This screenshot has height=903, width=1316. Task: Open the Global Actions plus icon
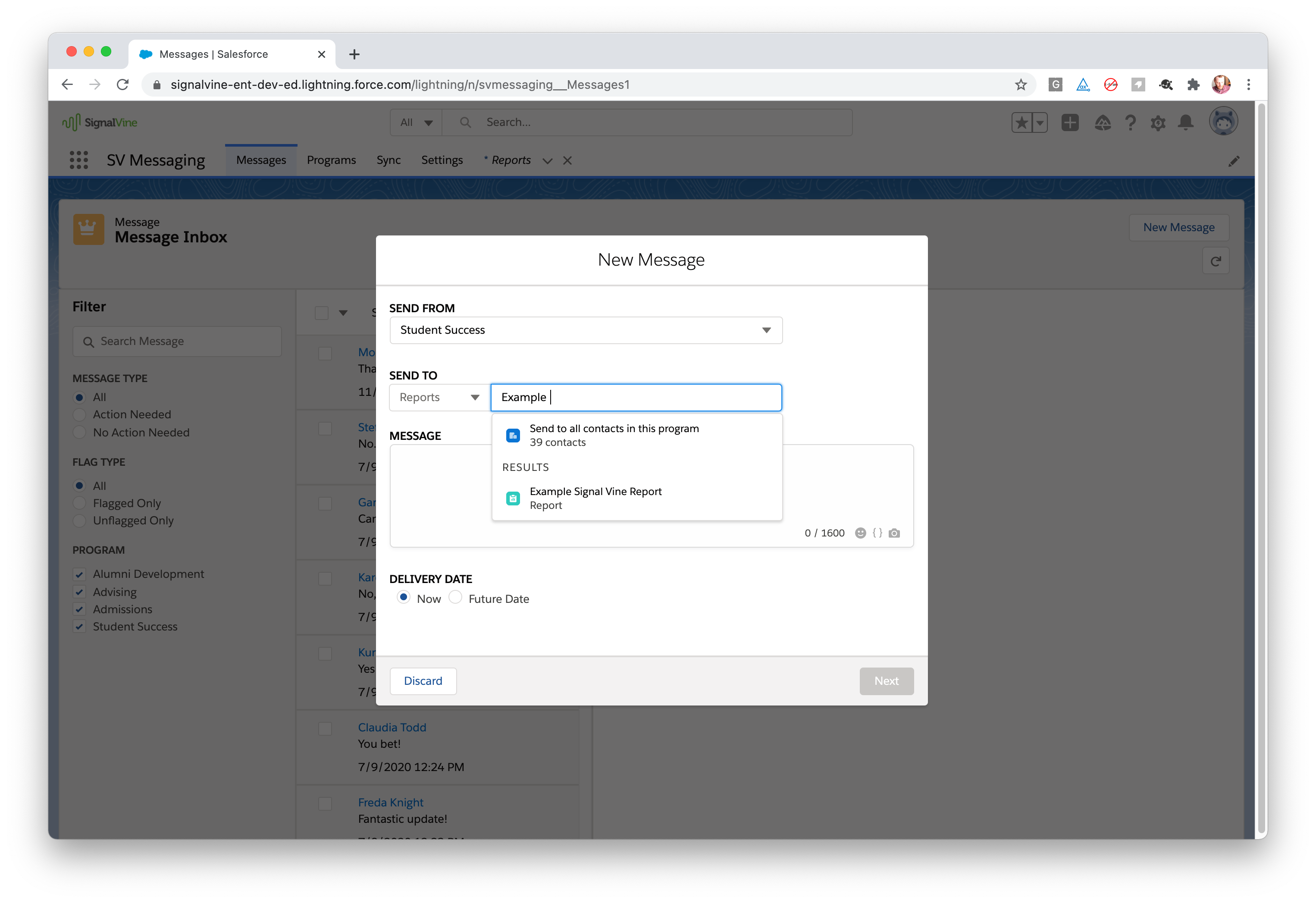[1070, 122]
